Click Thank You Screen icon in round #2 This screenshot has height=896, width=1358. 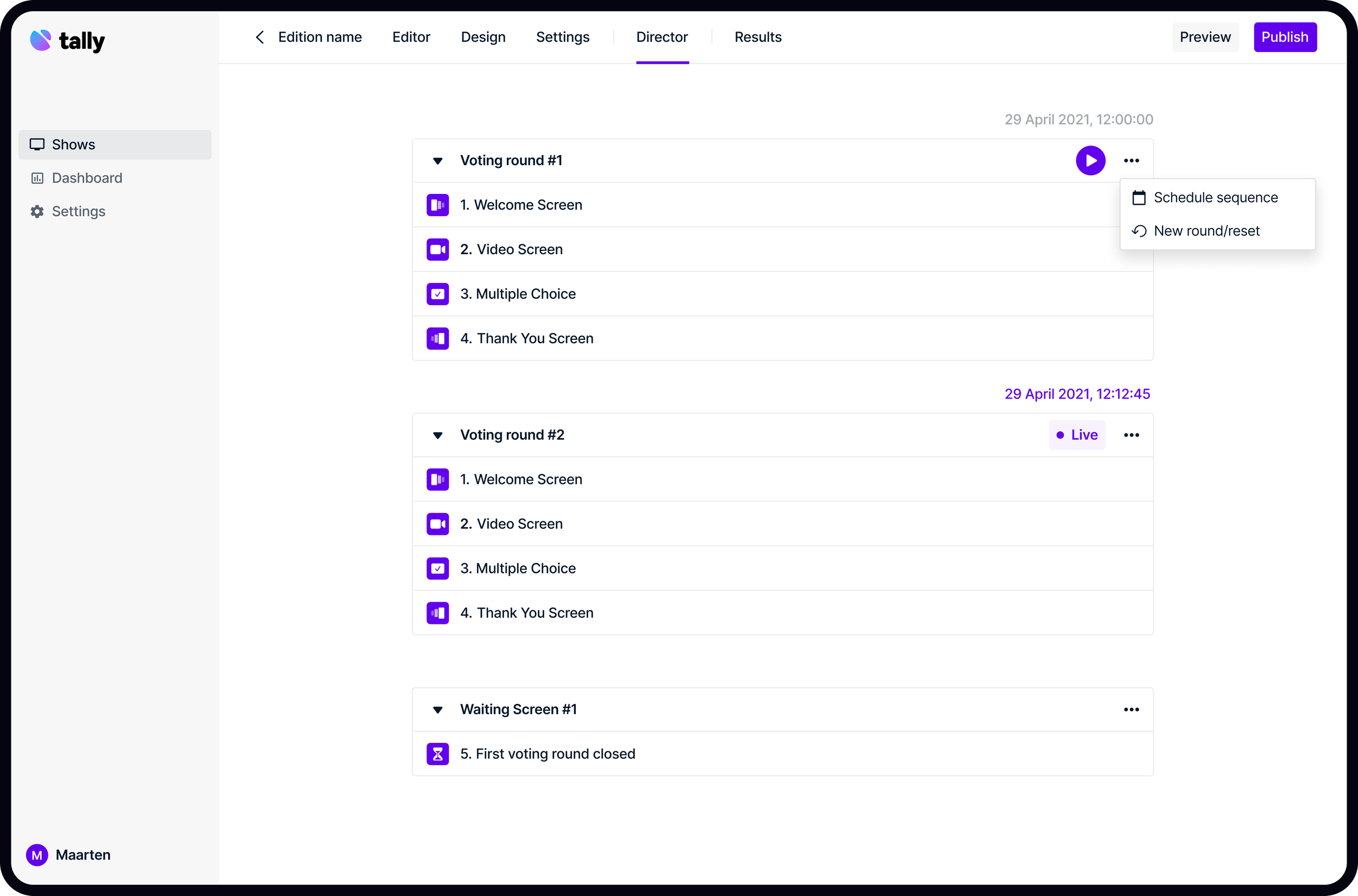click(x=437, y=613)
